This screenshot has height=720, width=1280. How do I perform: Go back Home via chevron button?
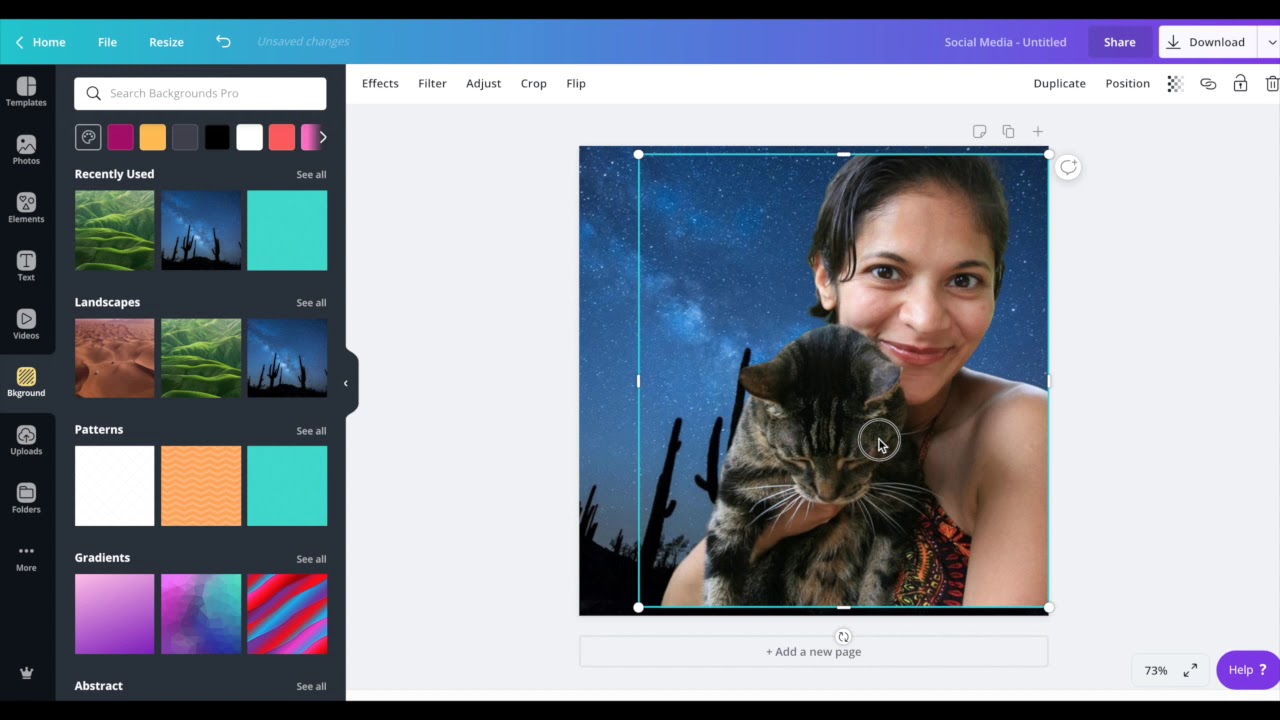point(40,42)
